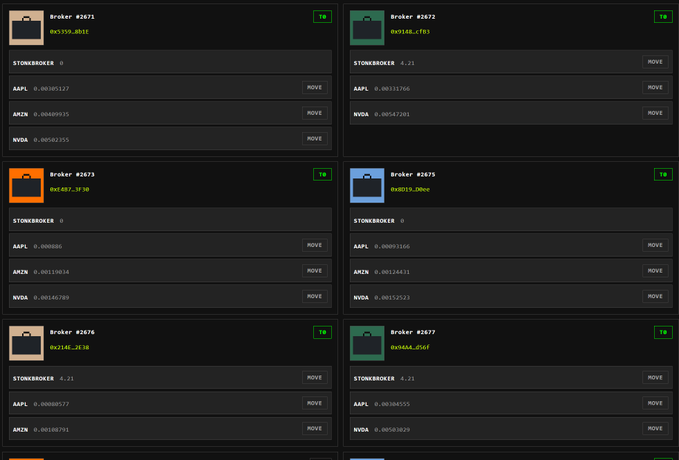Click TO on the Broker #2677 card
The width and height of the screenshot is (679, 460).
point(663,332)
